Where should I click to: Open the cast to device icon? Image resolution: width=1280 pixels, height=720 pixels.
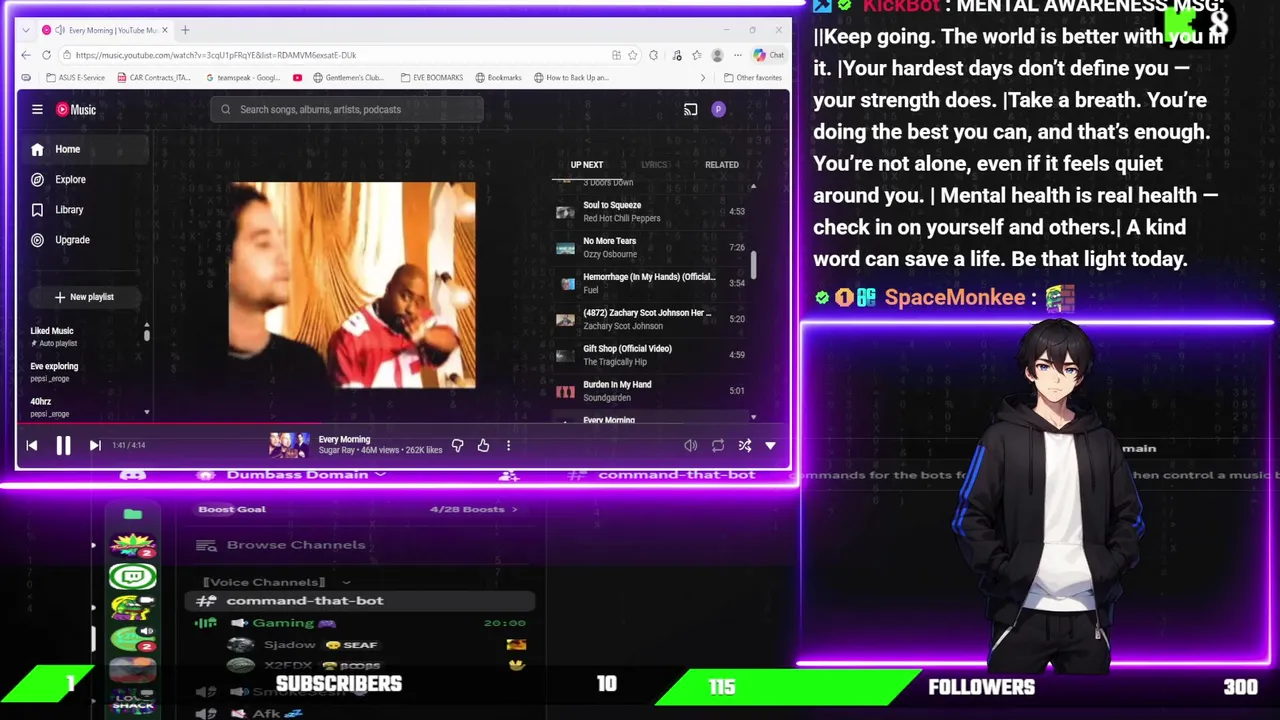(690, 110)
